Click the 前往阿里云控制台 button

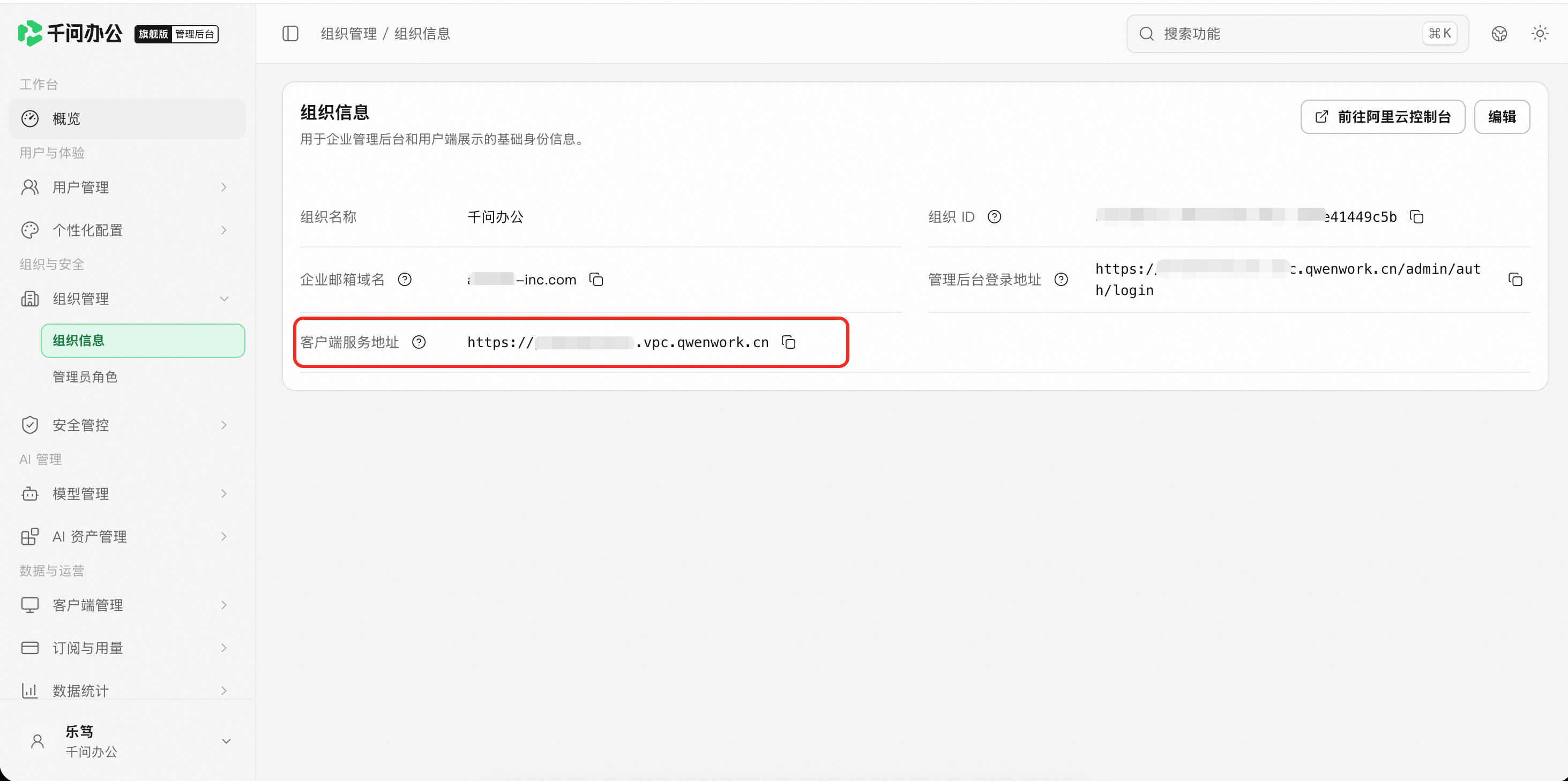[x=1383, y=117]
